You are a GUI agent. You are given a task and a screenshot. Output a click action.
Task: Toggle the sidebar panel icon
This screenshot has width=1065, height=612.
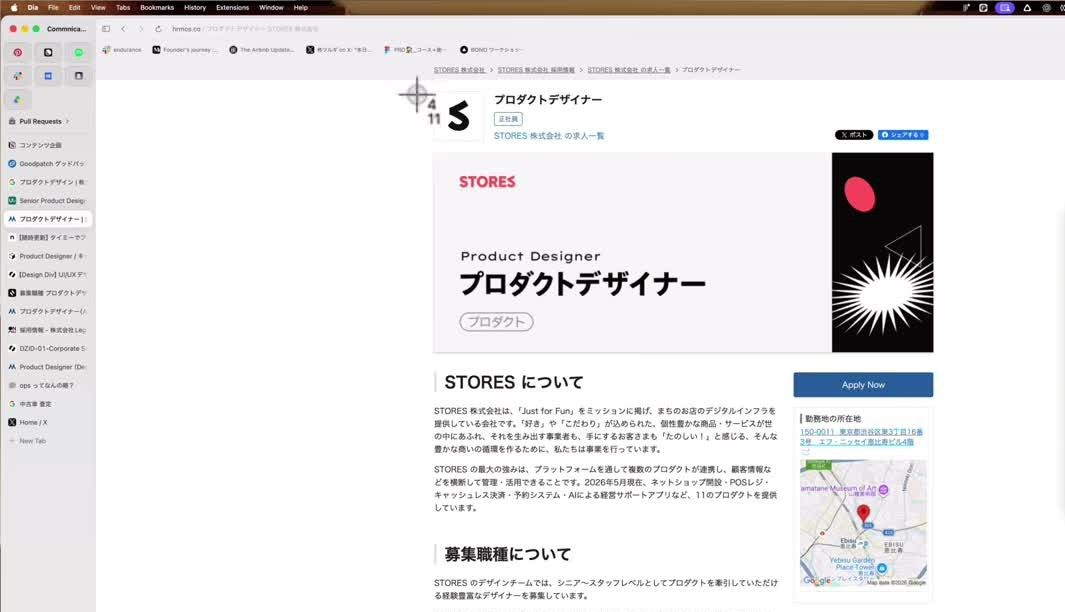click(x=106, y=29)
